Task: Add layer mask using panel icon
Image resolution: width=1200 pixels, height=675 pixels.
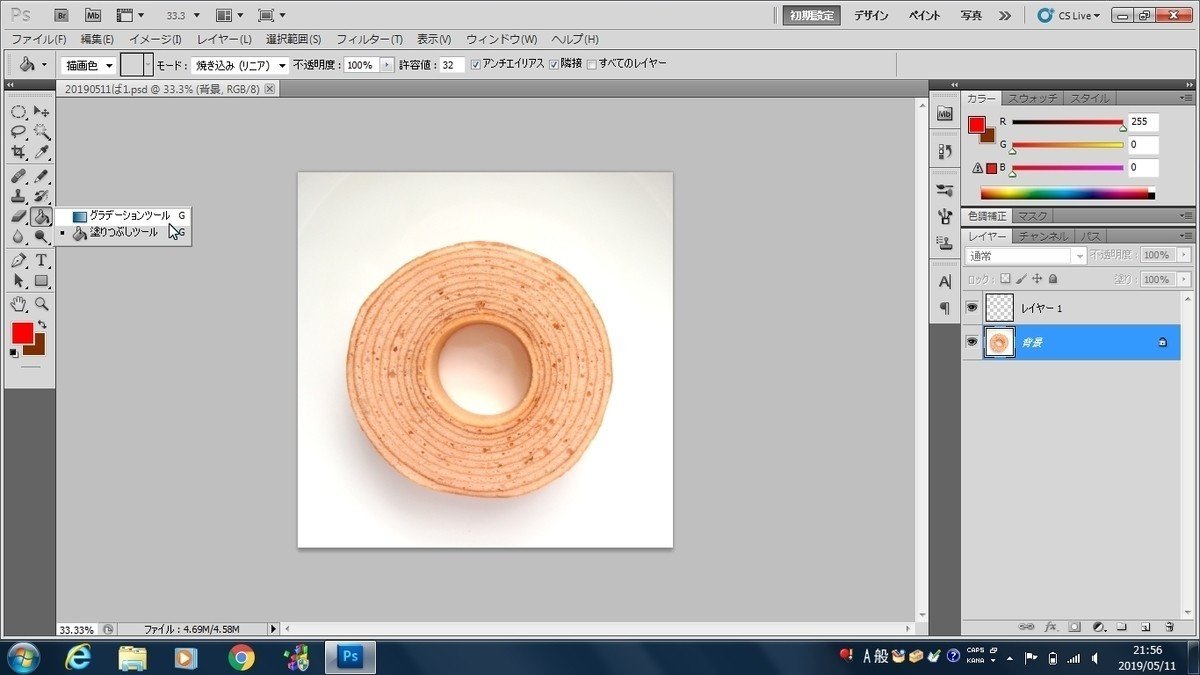Action: [x=1074, y=627]
